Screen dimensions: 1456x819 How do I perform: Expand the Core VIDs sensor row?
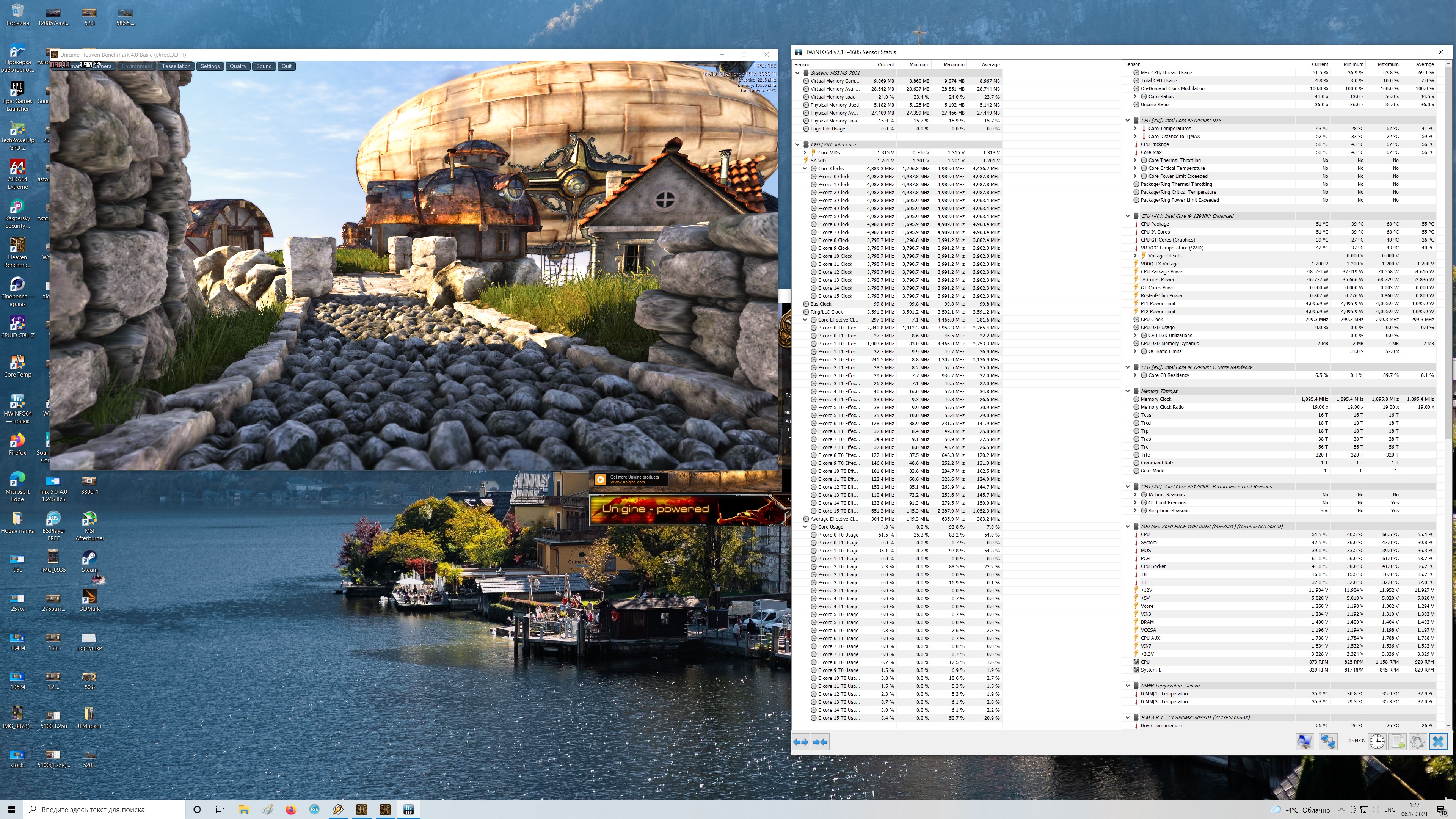tap(805, 152)
